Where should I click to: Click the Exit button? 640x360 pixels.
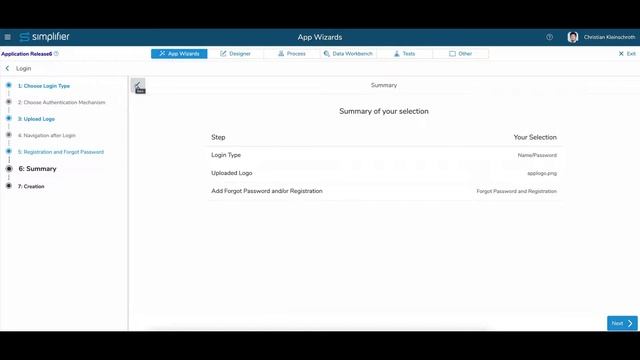tap(627, 53)
